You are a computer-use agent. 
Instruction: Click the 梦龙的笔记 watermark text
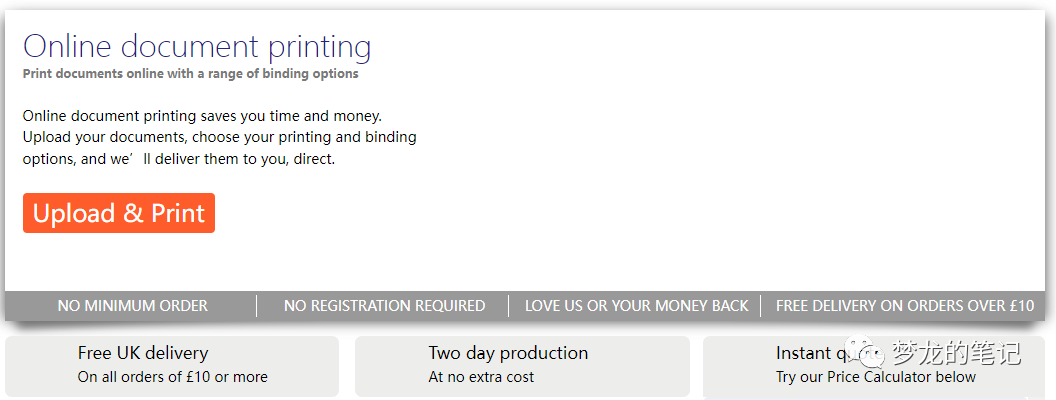coord(955,353)
